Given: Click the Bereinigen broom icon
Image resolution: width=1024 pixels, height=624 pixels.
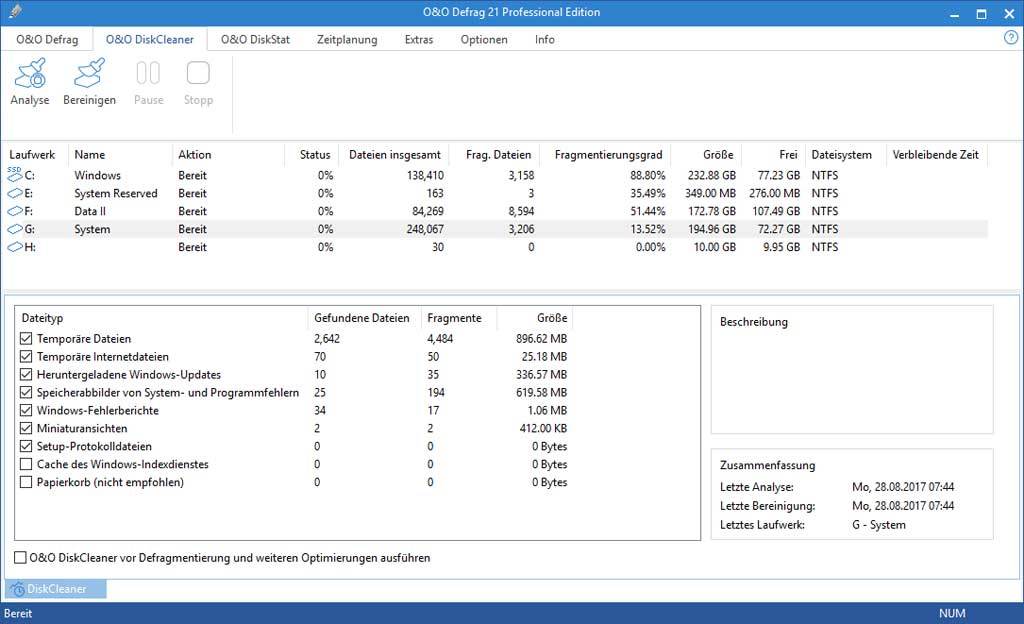Looking at the screenshot, I should (89, 73).
